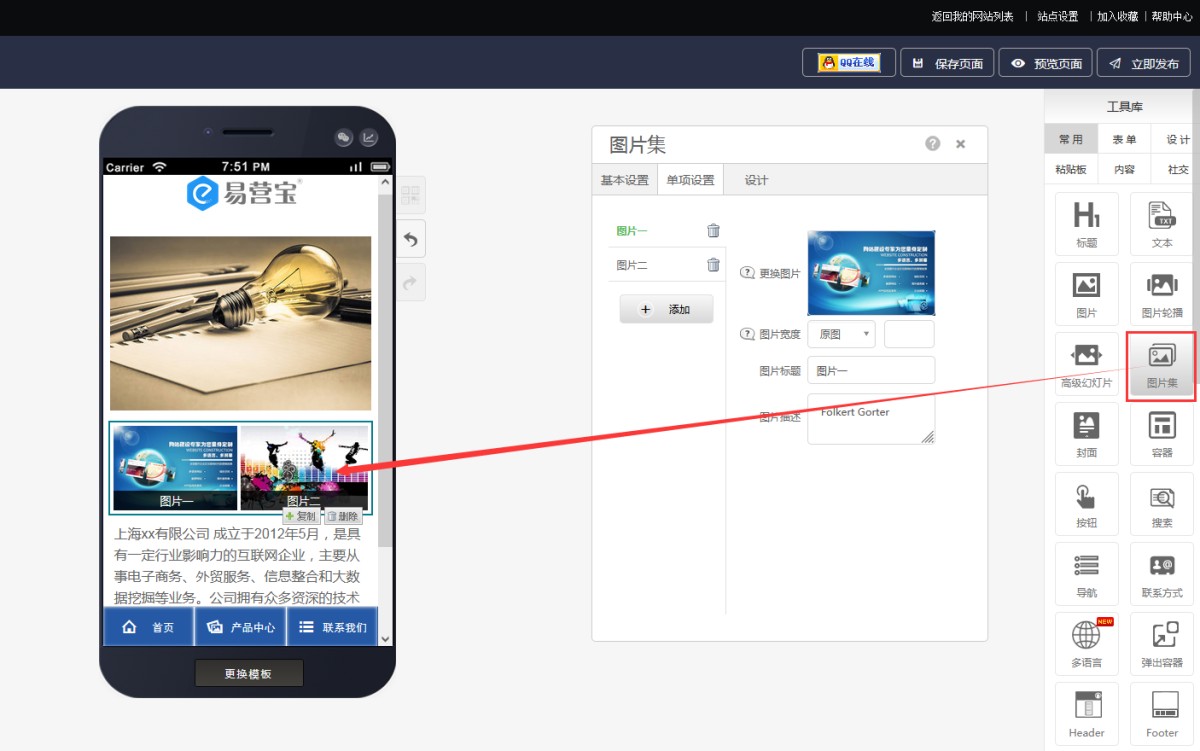This screenshot has width=1200, height=751.
Task: Click the lightbulb banner image in phone
Action: (240, 323)
